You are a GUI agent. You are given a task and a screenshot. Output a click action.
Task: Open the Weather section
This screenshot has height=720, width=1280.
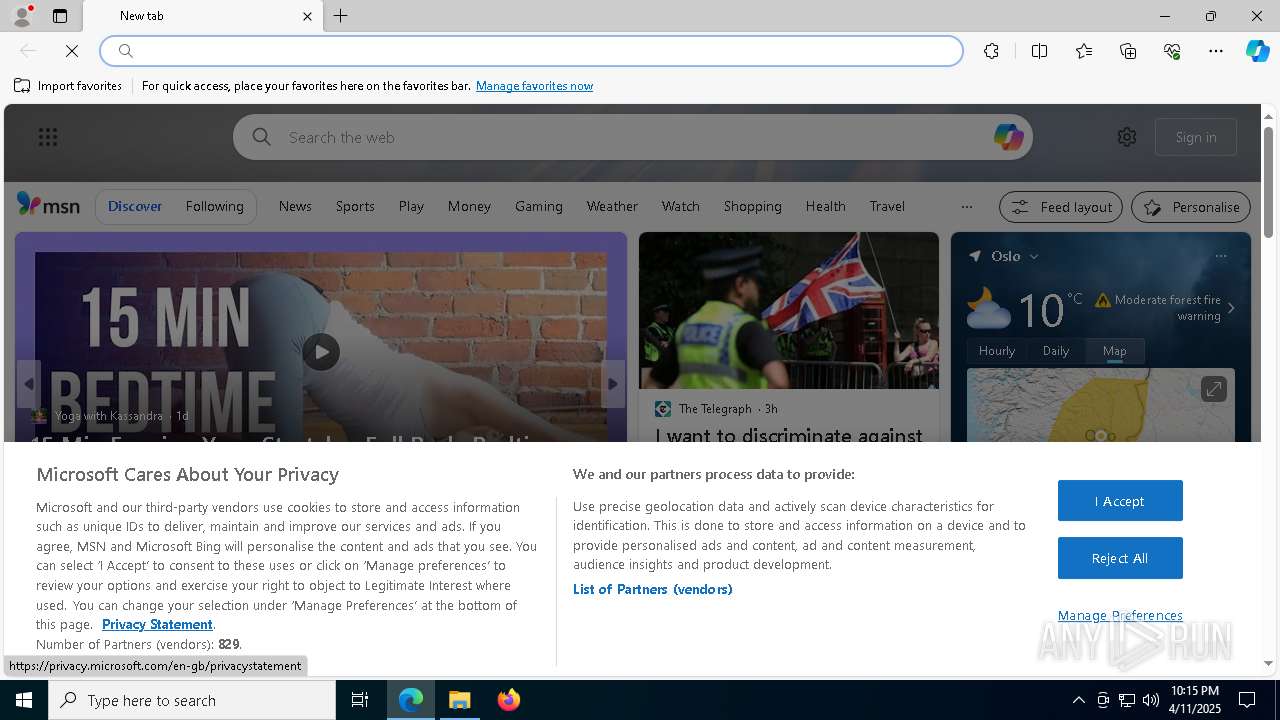point(612,206)
